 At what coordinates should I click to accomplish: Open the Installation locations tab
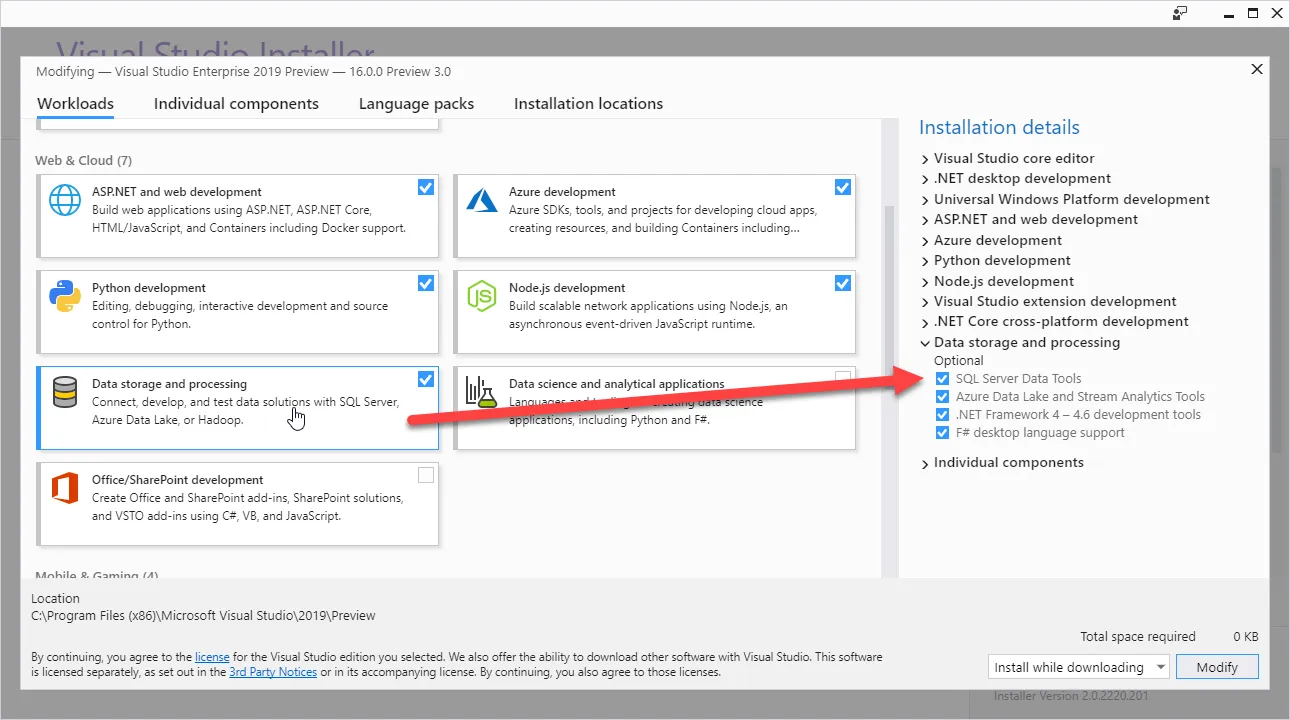pyautogui.click(x=588, y=104)
